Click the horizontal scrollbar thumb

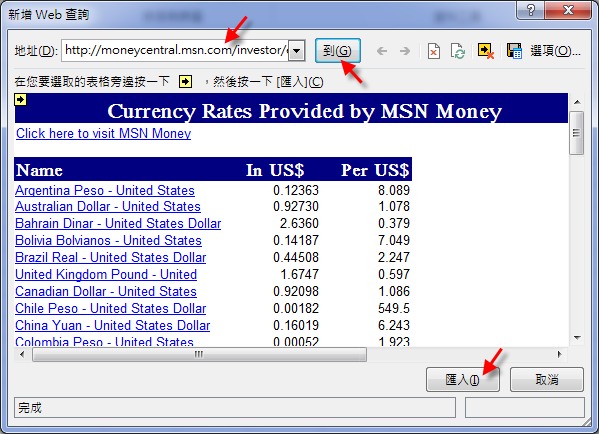click(x=199, y=355)
